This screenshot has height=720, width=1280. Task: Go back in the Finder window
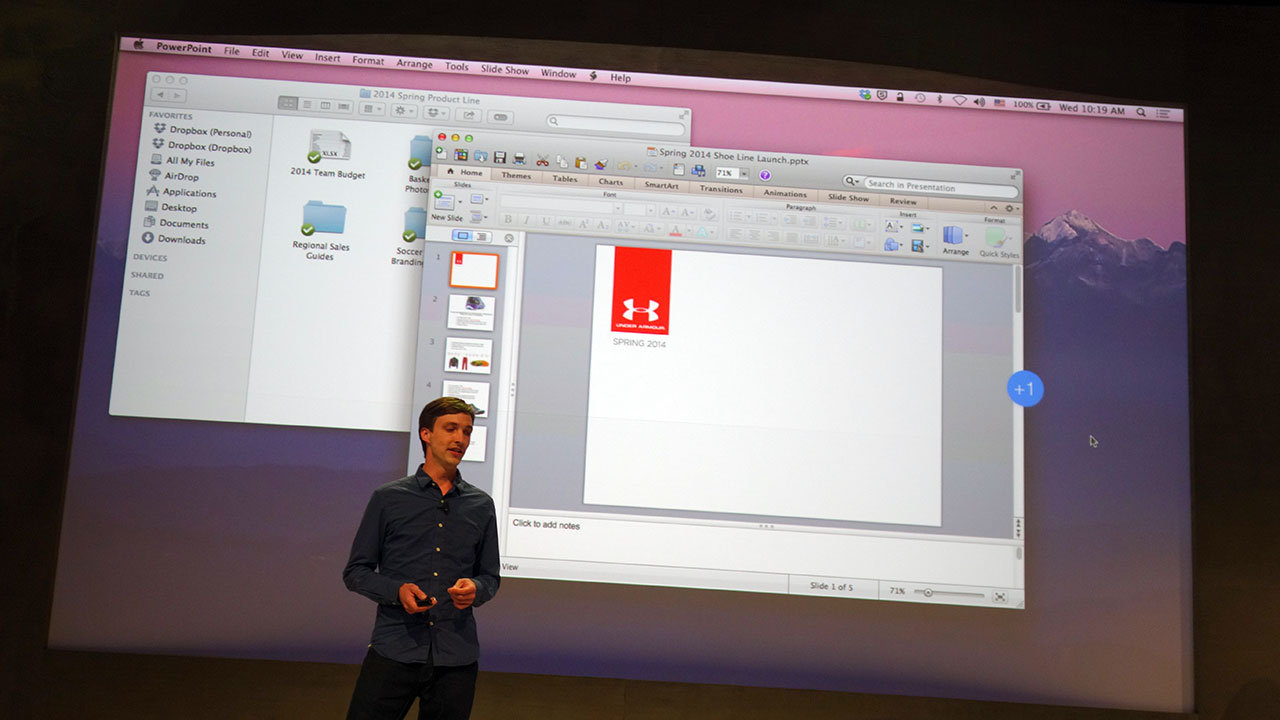coord(160,95)
